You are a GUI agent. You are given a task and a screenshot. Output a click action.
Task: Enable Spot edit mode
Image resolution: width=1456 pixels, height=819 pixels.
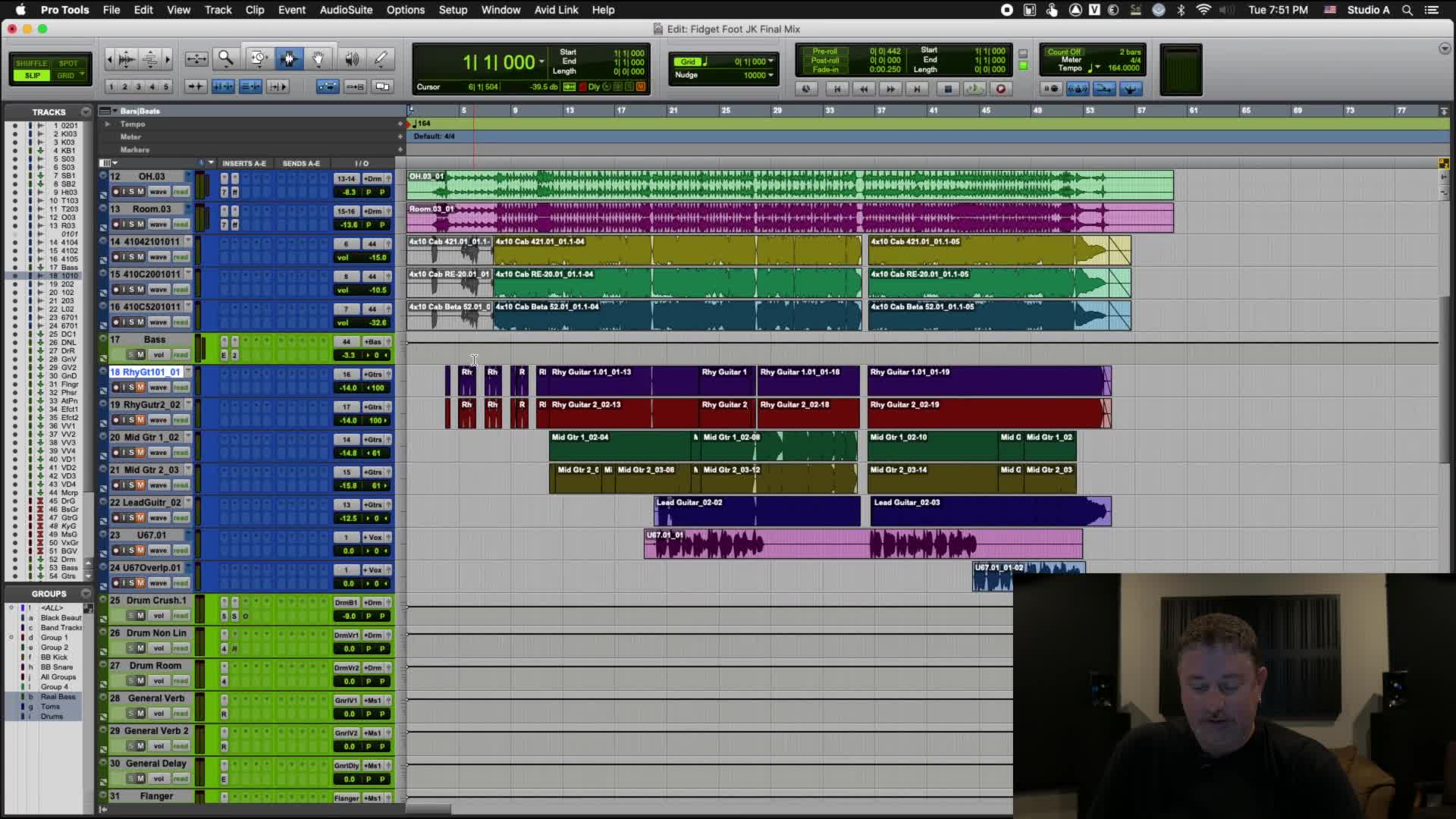click(68, 63)
